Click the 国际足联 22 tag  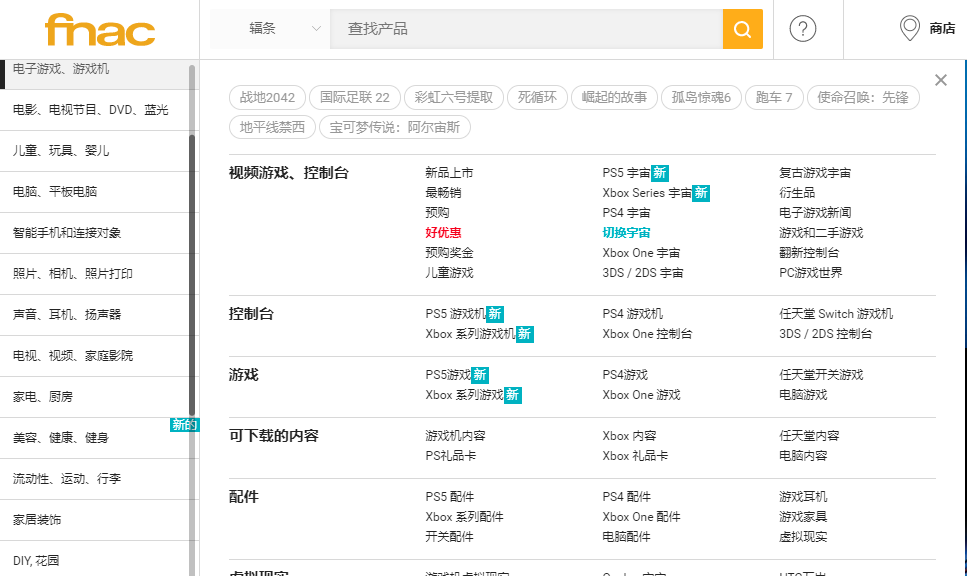pyautogui.click(x=355, y=97)
